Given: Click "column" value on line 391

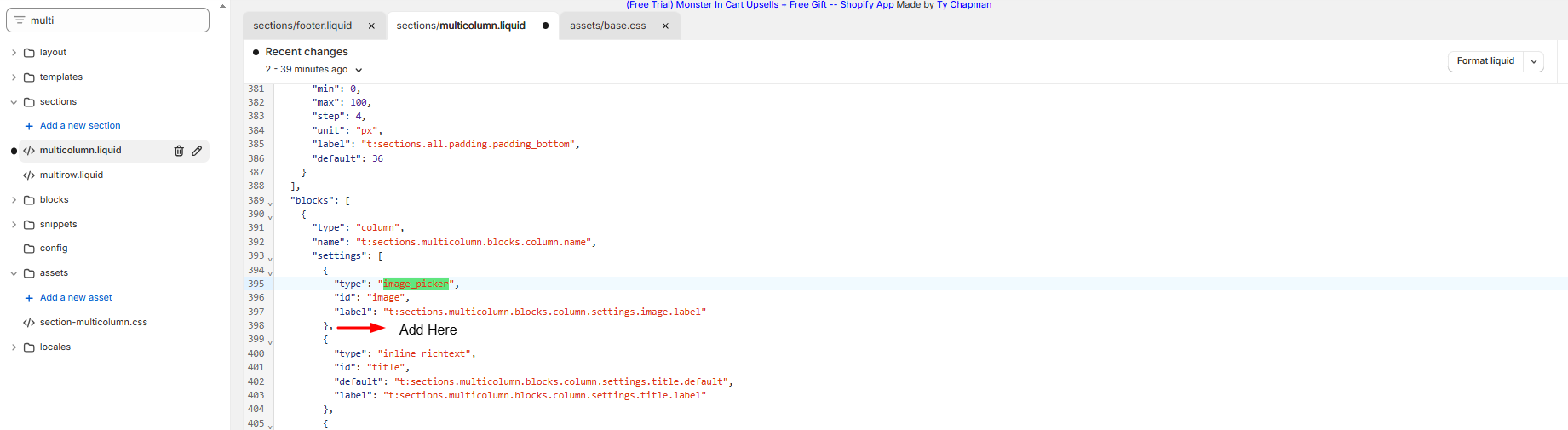Looking at the screenshot, I should click(x=378, y=228).
